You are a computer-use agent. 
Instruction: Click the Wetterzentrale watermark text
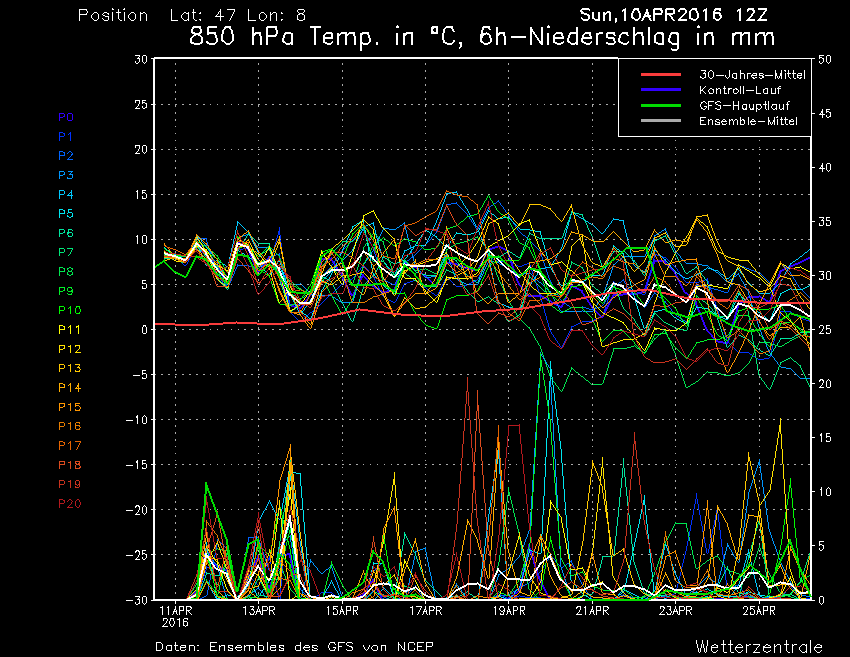(758, 646)
